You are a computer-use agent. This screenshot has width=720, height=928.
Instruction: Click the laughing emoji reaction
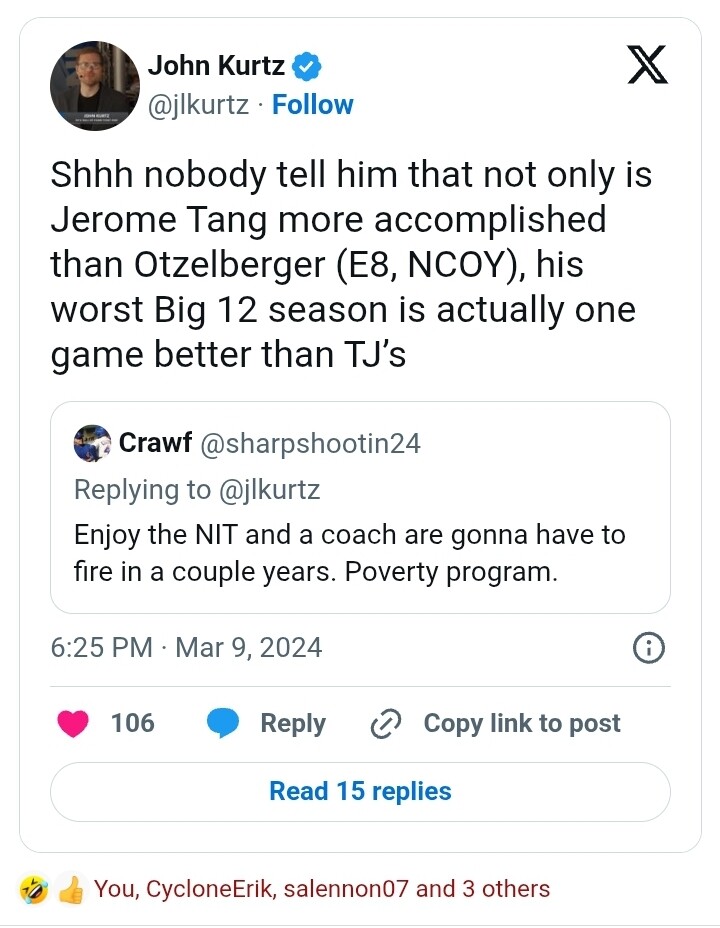tap(34, 888)
